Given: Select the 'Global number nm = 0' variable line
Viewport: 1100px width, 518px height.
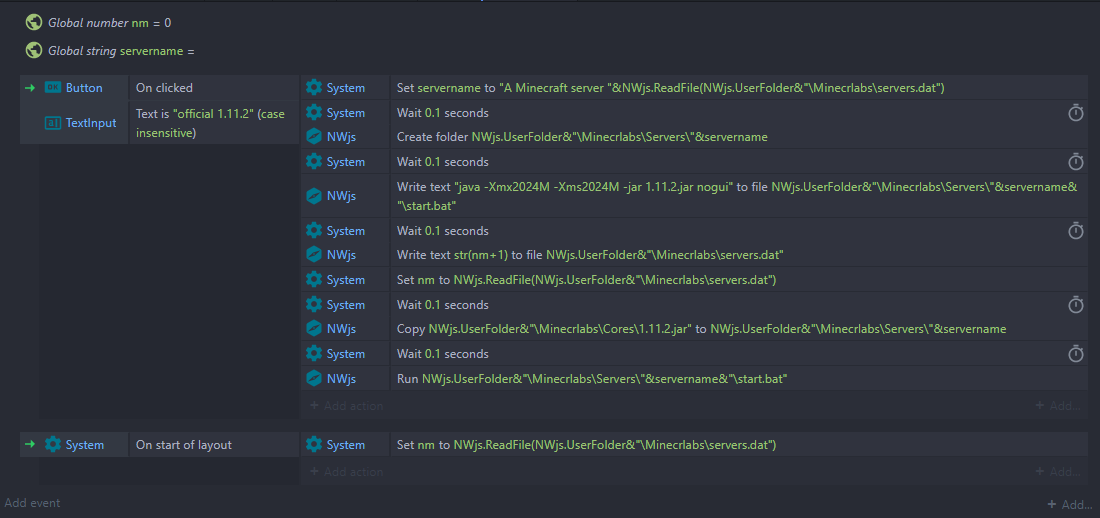Looking at the screenshot, I should [x=109, y=22].
